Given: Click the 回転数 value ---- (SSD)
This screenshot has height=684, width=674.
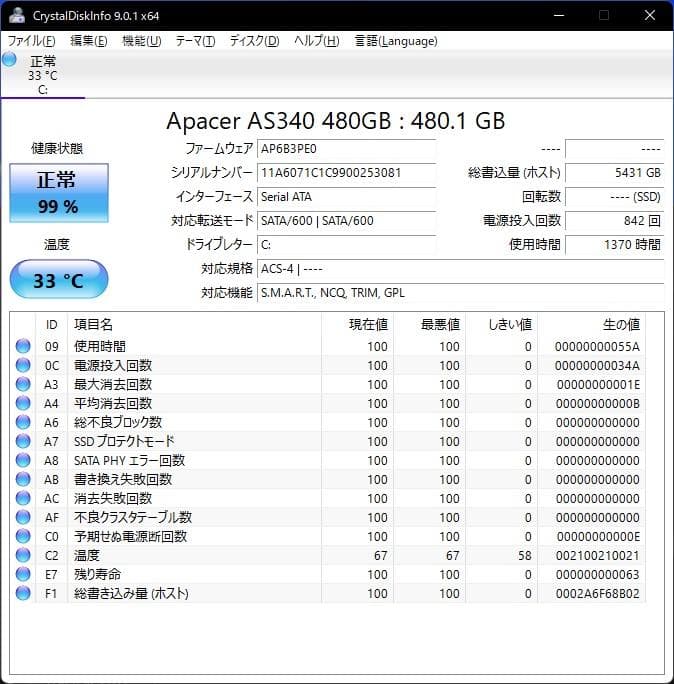Looking at the screenshot, I should 615,197.
